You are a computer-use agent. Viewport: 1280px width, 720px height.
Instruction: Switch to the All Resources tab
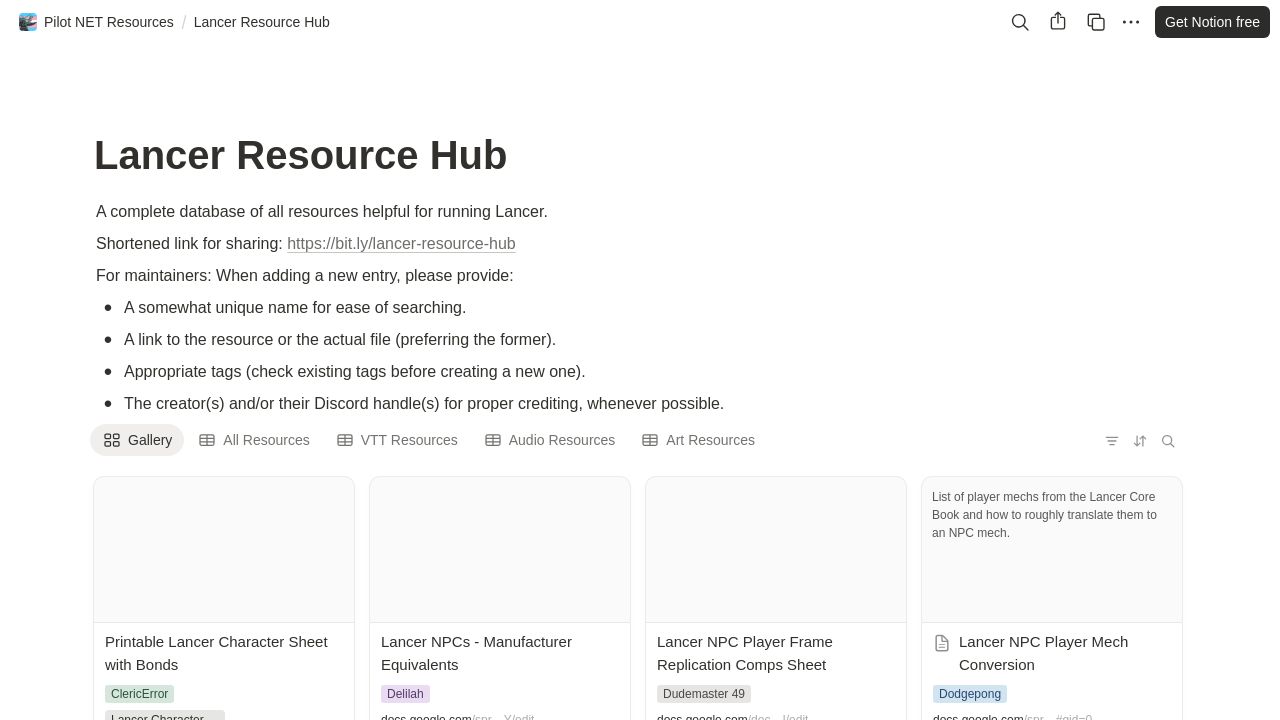tap(254, 440)
